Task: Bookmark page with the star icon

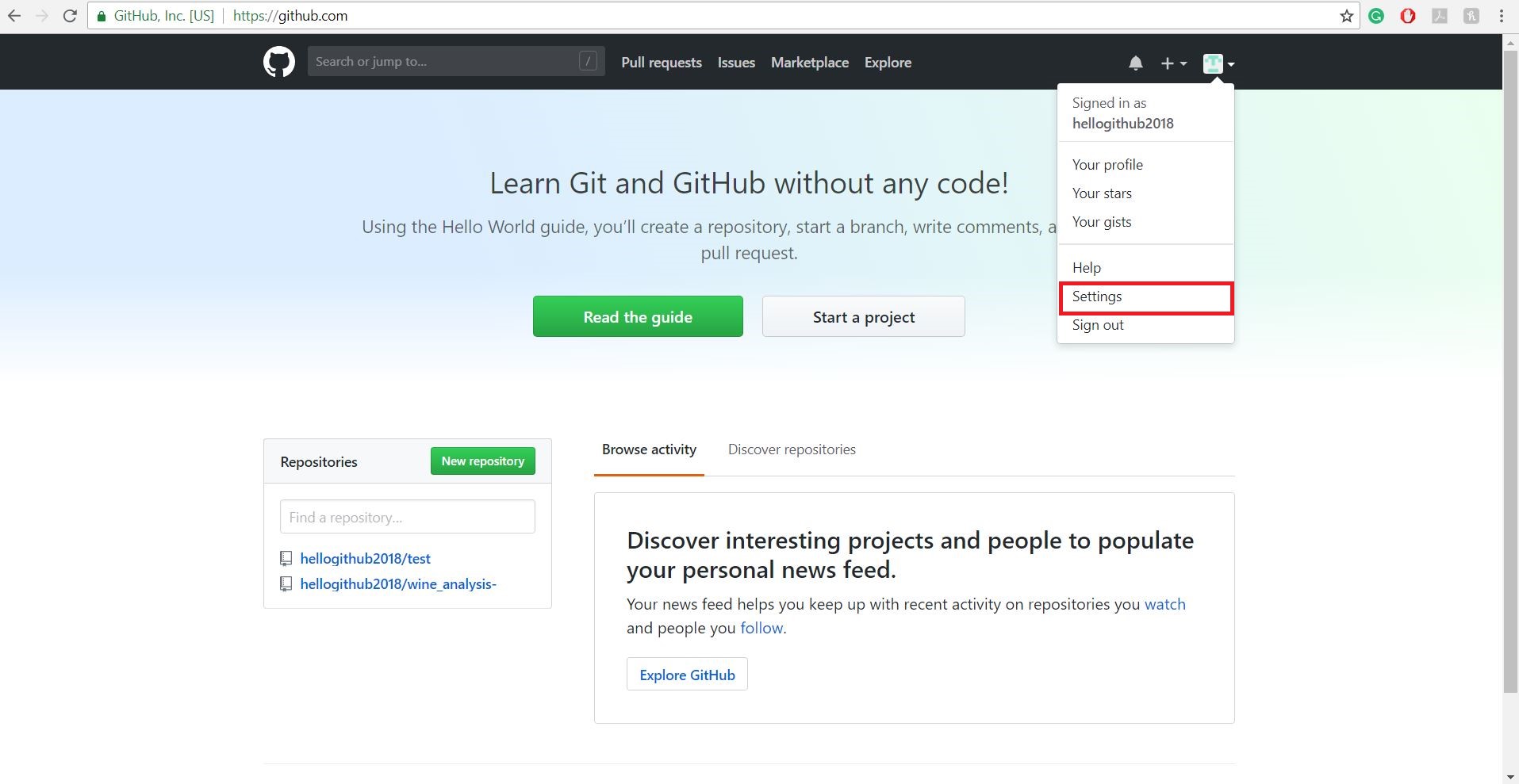Action: click(x=1346, y=16)
